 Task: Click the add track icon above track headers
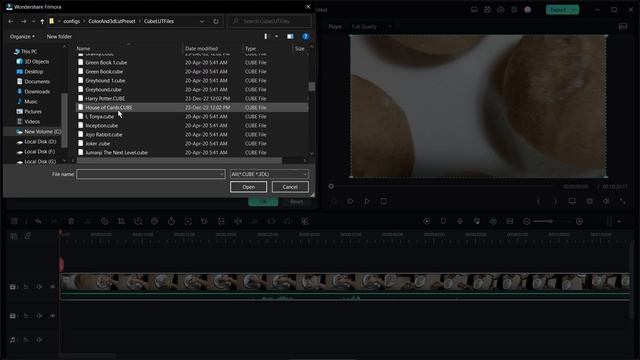pyautogui.click(x=14, y=236)
